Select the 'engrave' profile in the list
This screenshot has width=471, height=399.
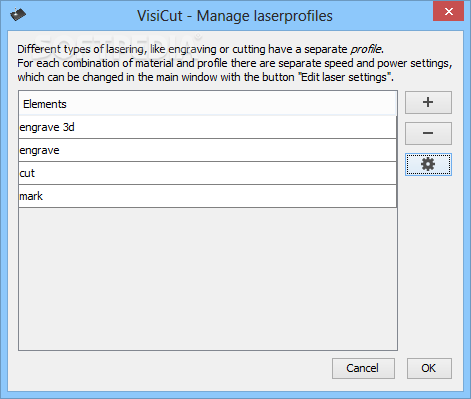[208, 150]
